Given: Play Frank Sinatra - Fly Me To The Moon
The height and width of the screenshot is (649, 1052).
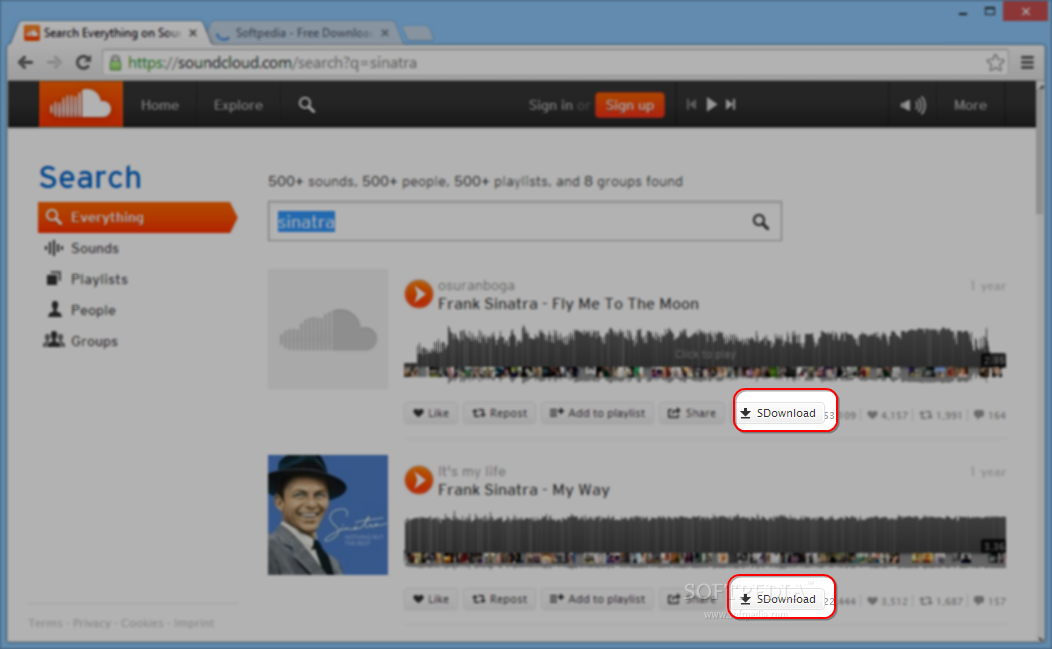Looking at the screenshot, I should point(419,294).
